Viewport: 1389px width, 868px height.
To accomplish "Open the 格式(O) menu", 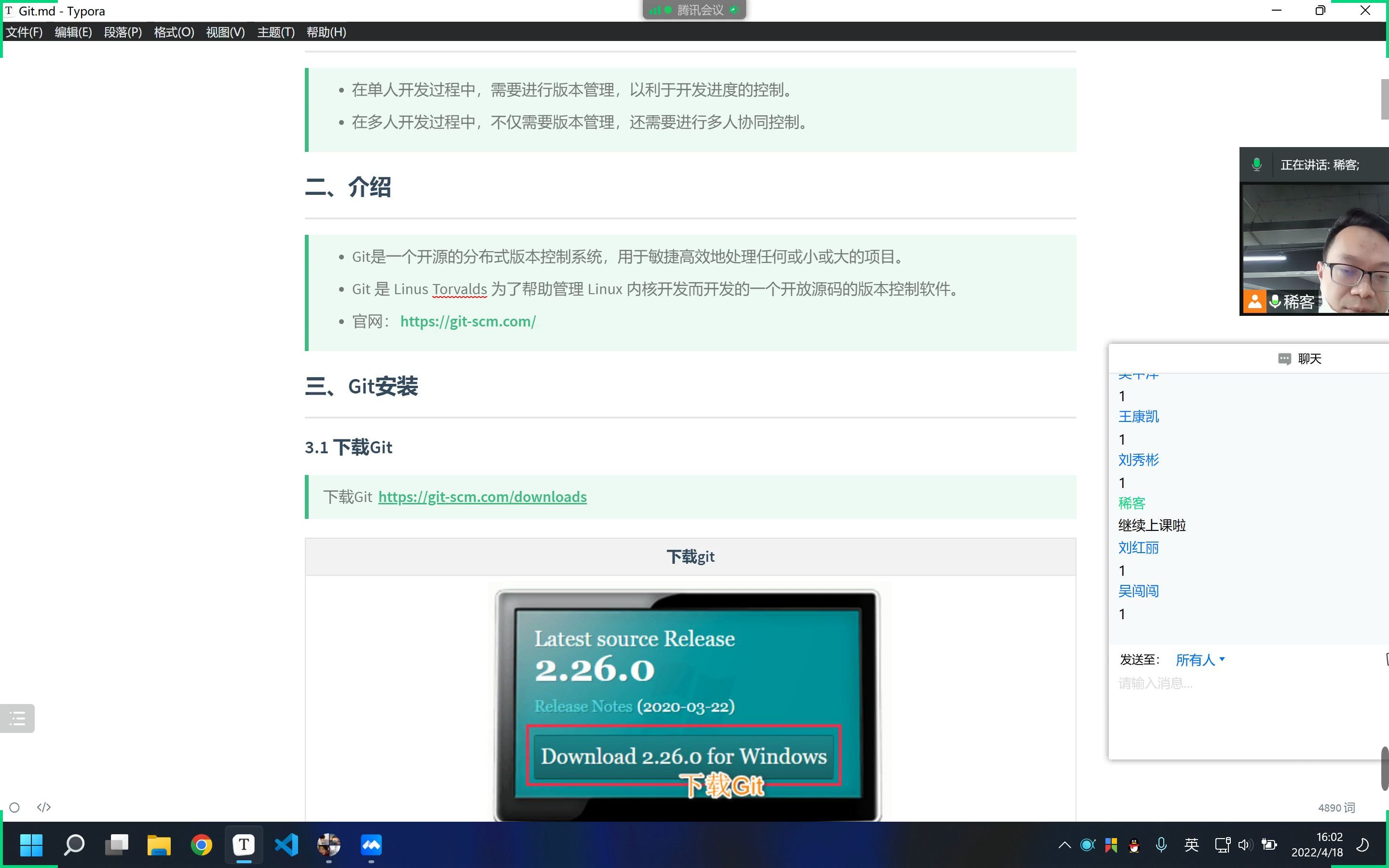I will [x=173, y=32].
